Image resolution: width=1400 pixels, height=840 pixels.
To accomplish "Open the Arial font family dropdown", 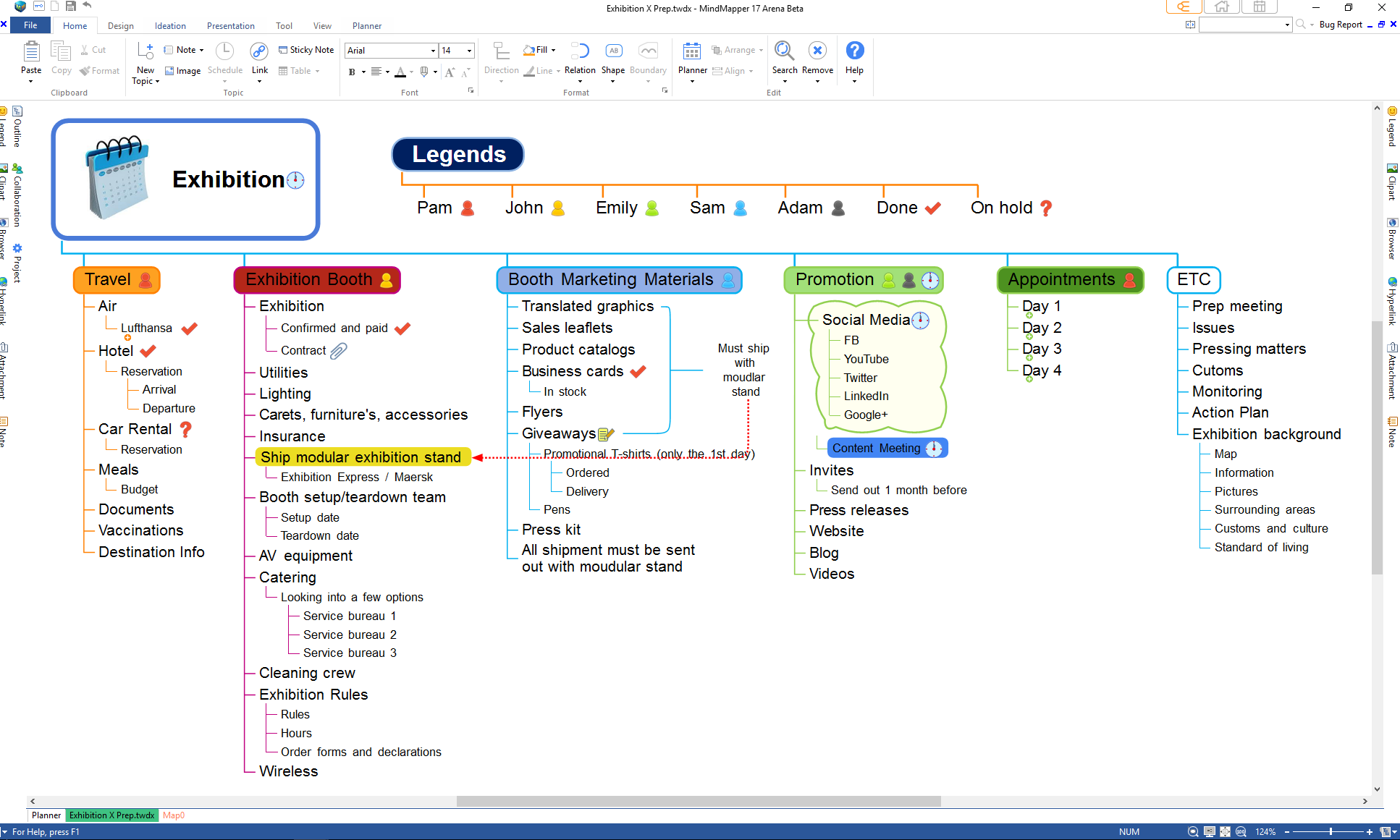I will point(432,50).
